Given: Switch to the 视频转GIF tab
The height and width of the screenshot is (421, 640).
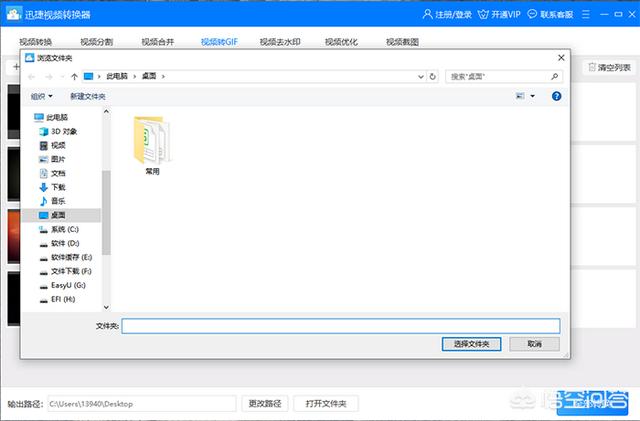Looking at the screenshot, I should 219,42.
